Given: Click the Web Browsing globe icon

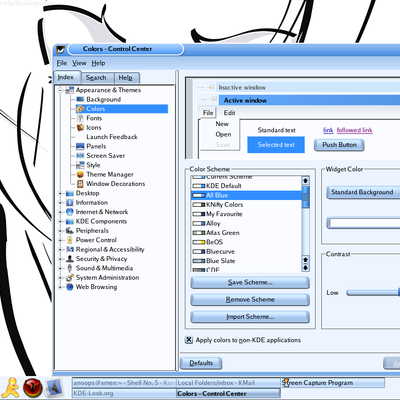Looking at the screenshot, I should (x=69, y=287).
